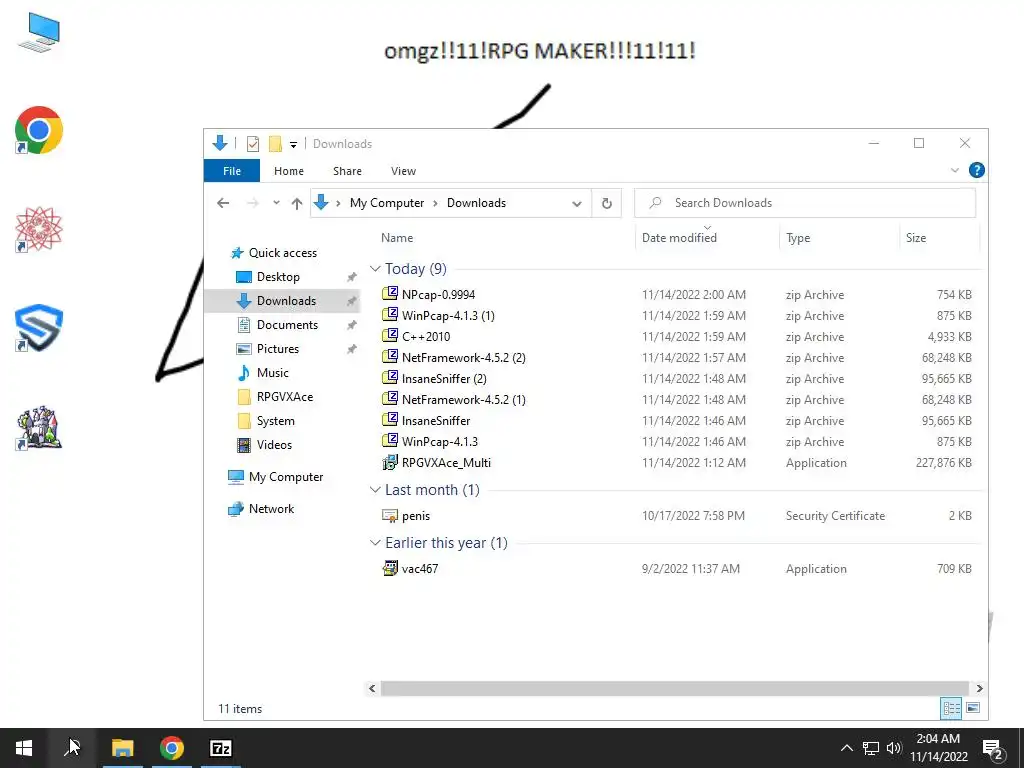This screenshot has height=768, width=1024.
Task: Open the network status tray icon
Action: (871, 748)
